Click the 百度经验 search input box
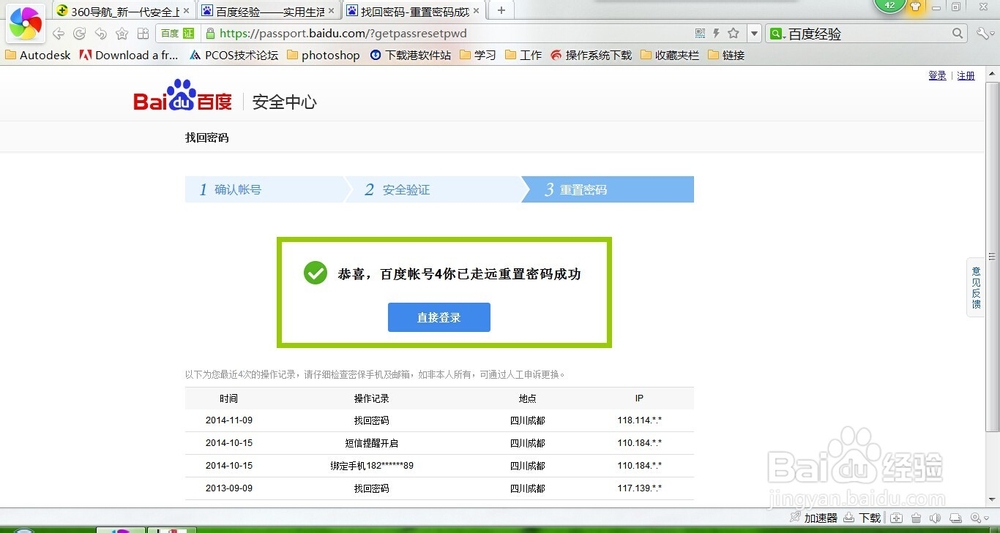The image size is (1000, 533). click(867, 34)
